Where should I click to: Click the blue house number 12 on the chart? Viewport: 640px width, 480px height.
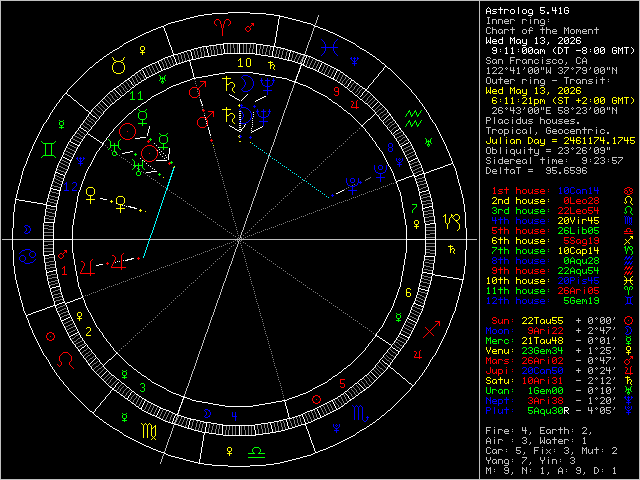click(70, 187)
